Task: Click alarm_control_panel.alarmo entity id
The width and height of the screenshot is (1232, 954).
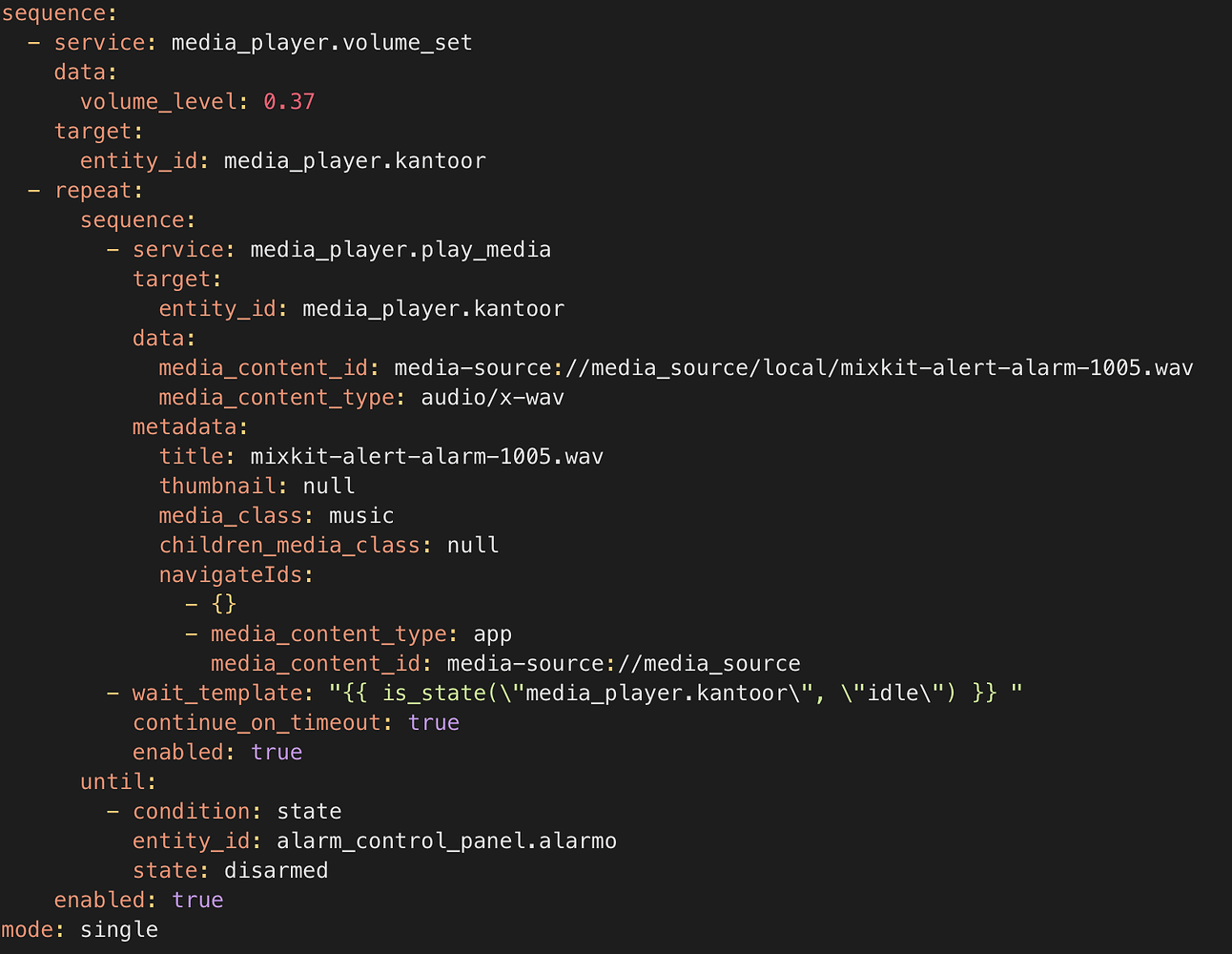Action: pos(446,840)
